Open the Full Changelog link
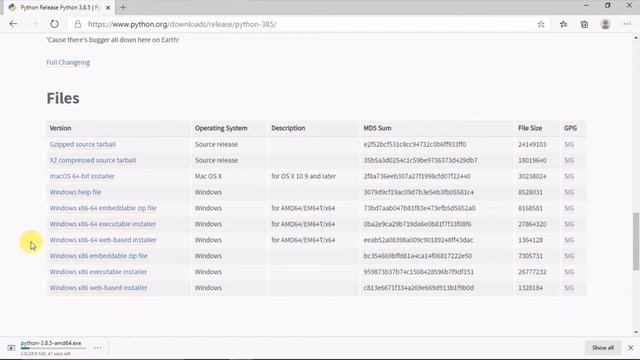This screenshot has width=640, height=360. [x=68, y=62]
